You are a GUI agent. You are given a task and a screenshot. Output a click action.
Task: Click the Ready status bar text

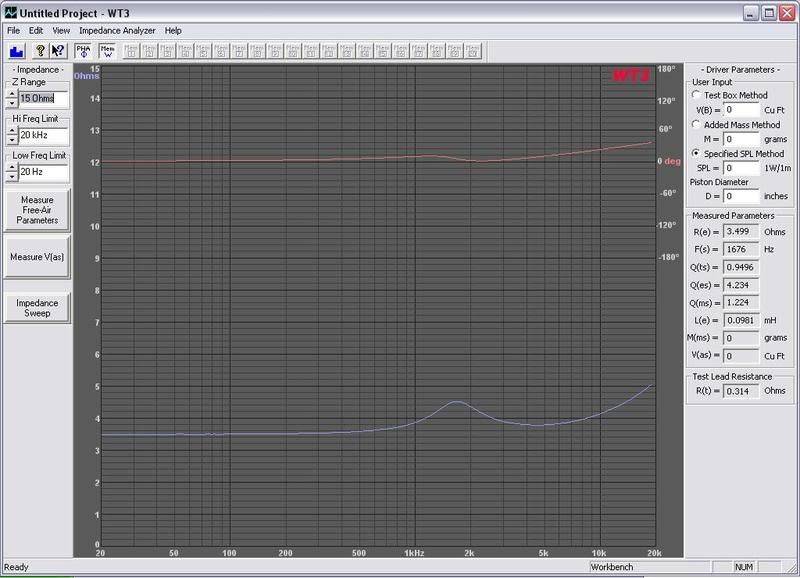pyautogui.click(x=16, y=567)
